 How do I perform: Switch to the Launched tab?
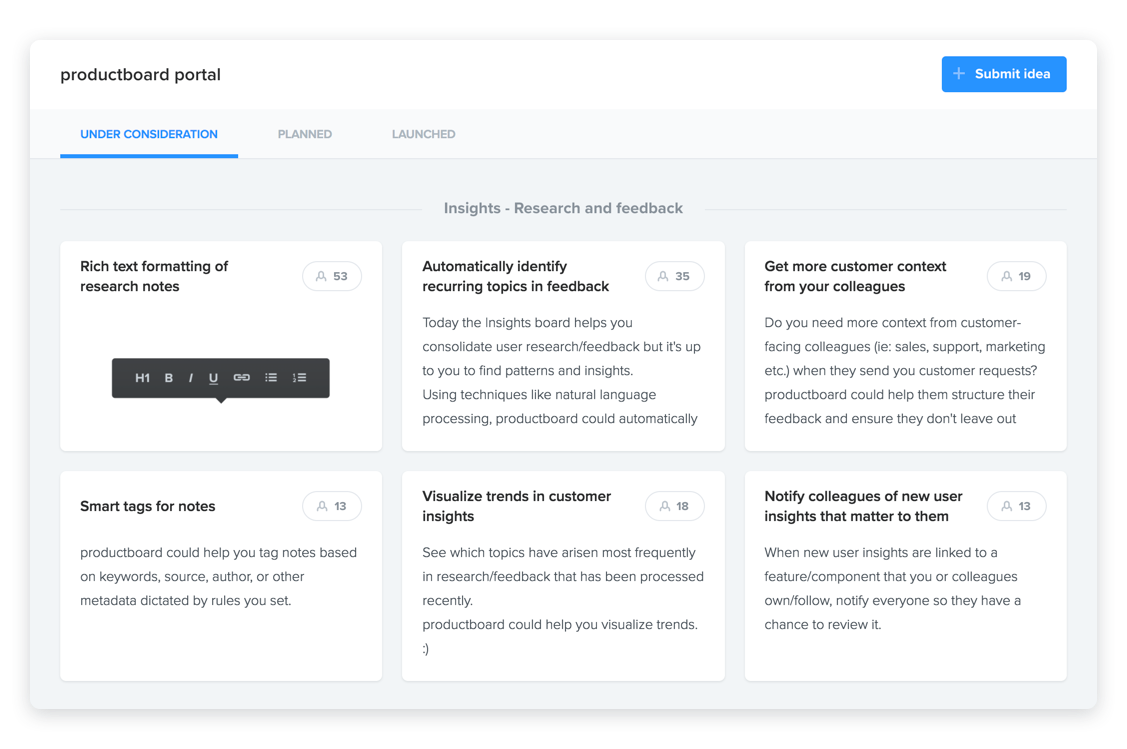423,134
